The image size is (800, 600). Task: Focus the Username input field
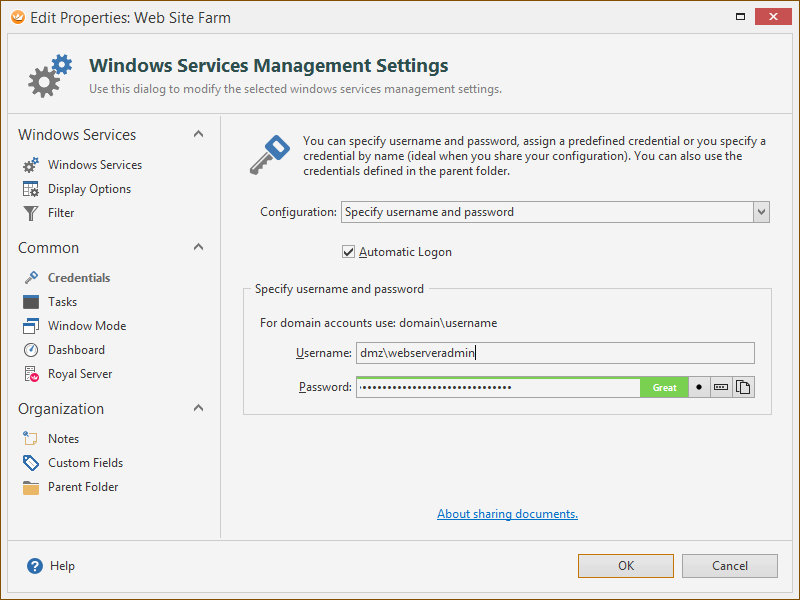[x=555, y=353]
